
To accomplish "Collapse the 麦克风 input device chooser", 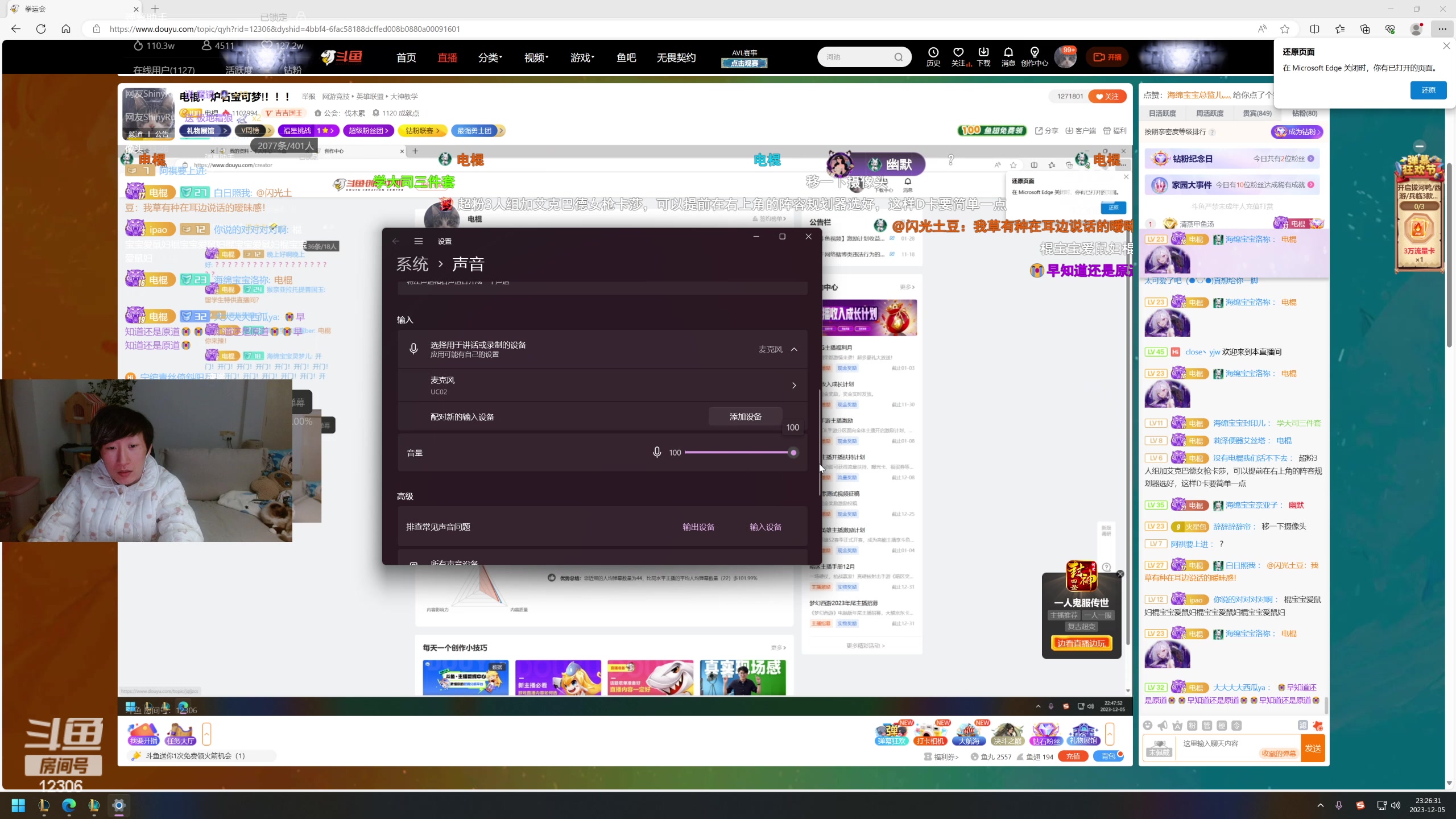I will pos(794,349).
